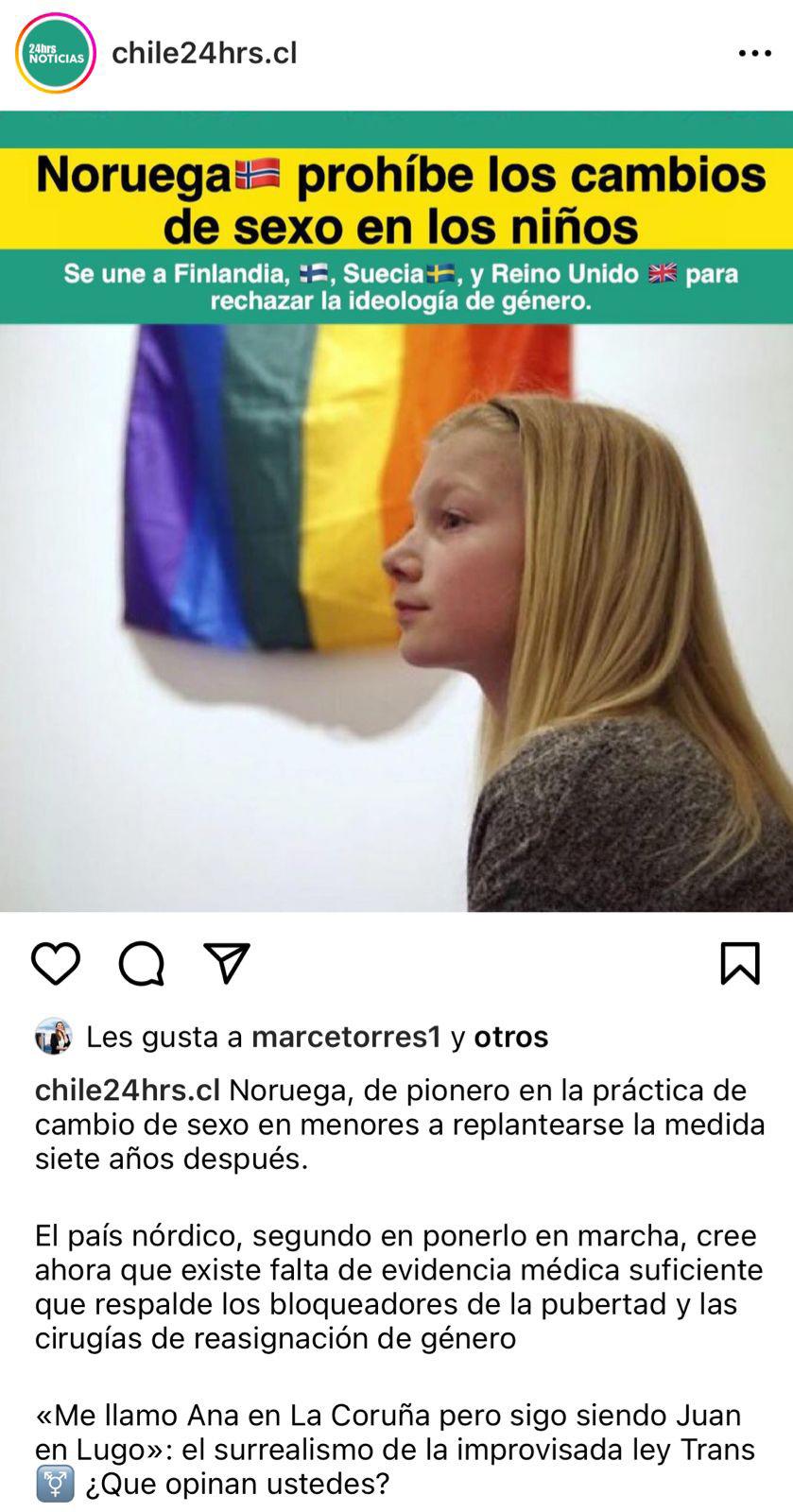The width and height of the screenshot is (793, 1512).
Task: Save the post with the bookmark icon
Action: click(x=740, y=963)
